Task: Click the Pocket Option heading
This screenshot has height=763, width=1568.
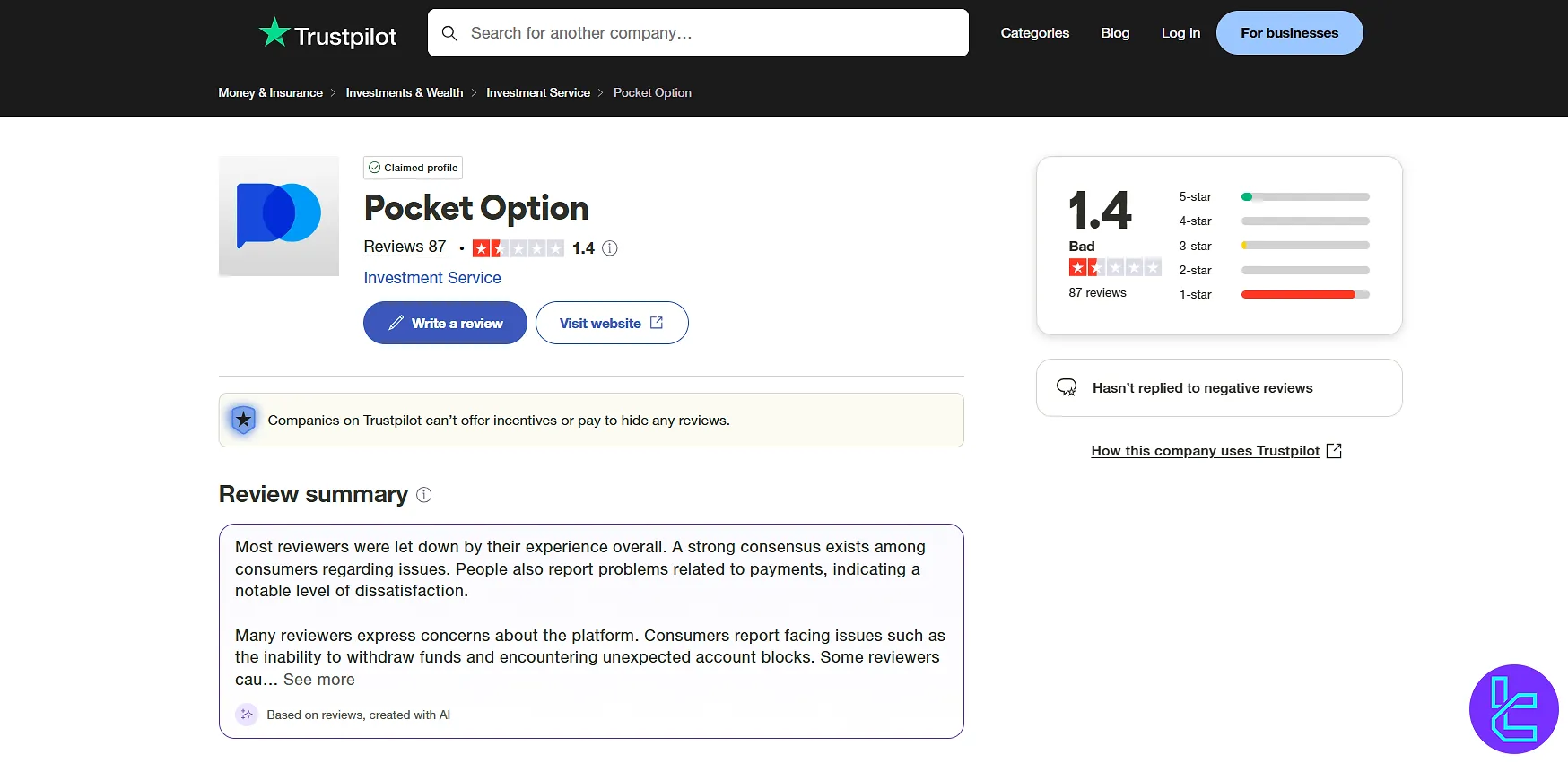Action: [x=476, y=208]
